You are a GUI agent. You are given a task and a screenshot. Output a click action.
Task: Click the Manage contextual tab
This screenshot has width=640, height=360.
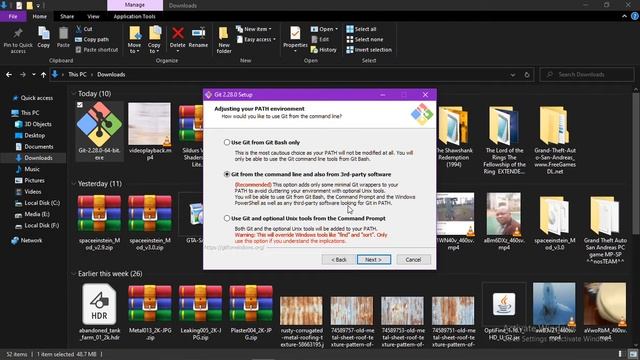click(x=135, y=5)
